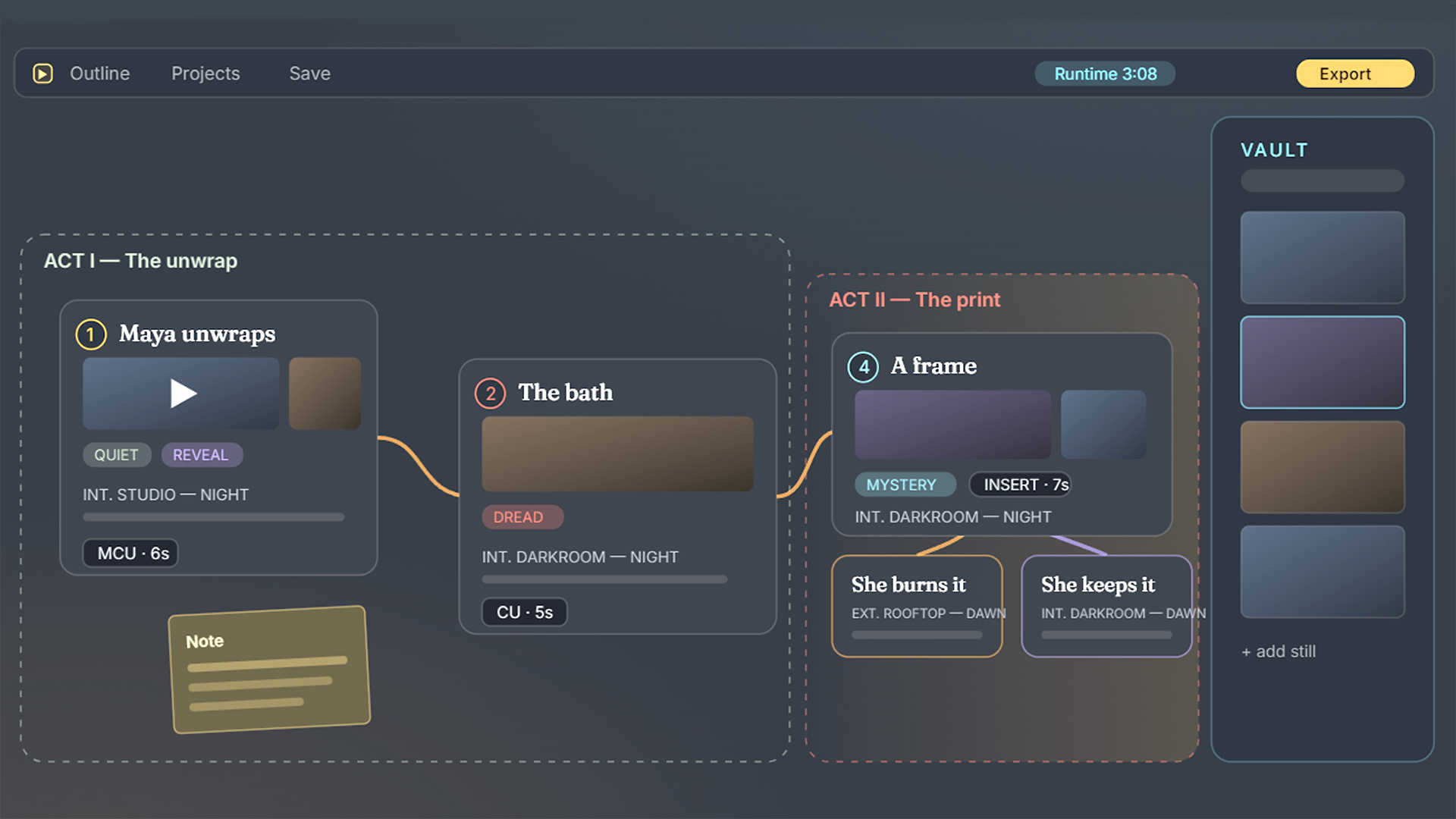Click A frame INT. DARKROOM — NIGHT slugline
Screen dimensions: 1456x819
pos(953,517)
